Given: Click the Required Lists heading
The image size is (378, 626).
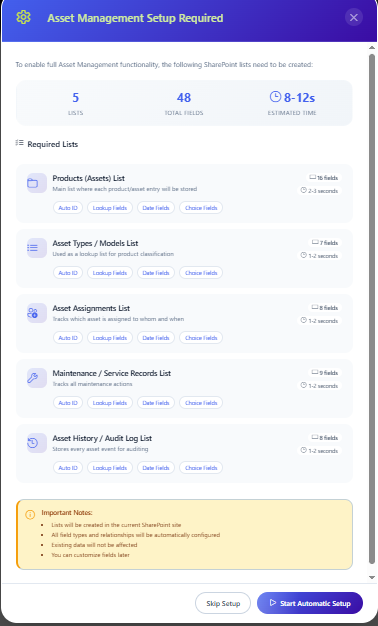Looking at the screenshot, I should 53,144.
